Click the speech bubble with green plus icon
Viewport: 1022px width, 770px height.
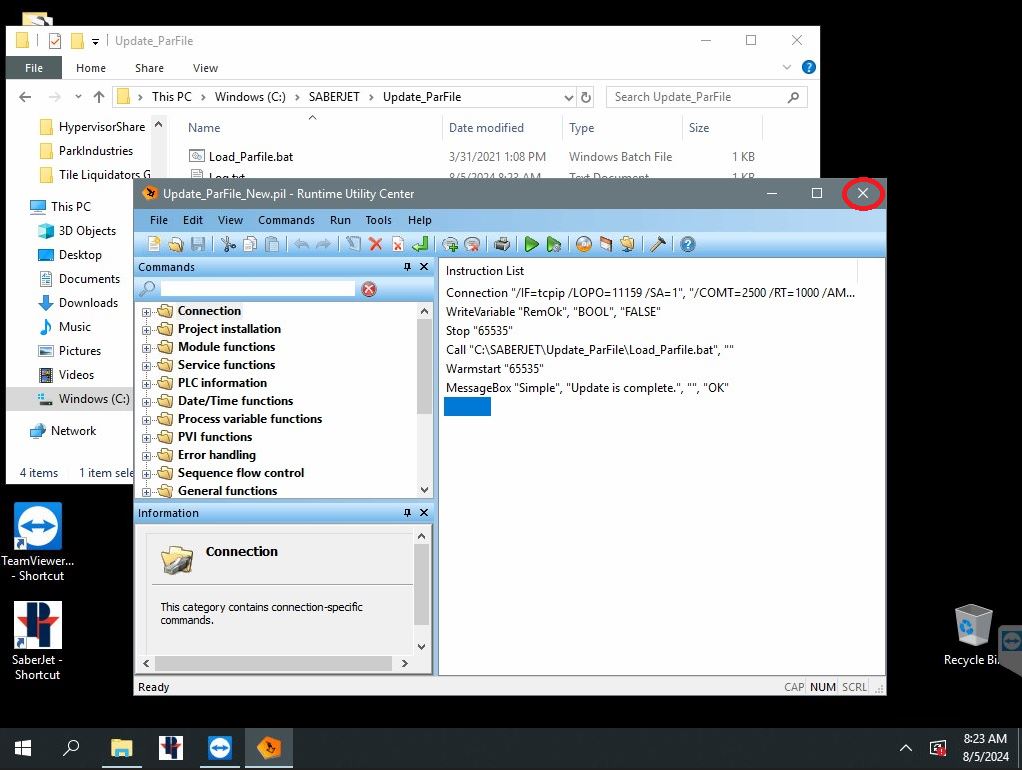tap(450, 244)
